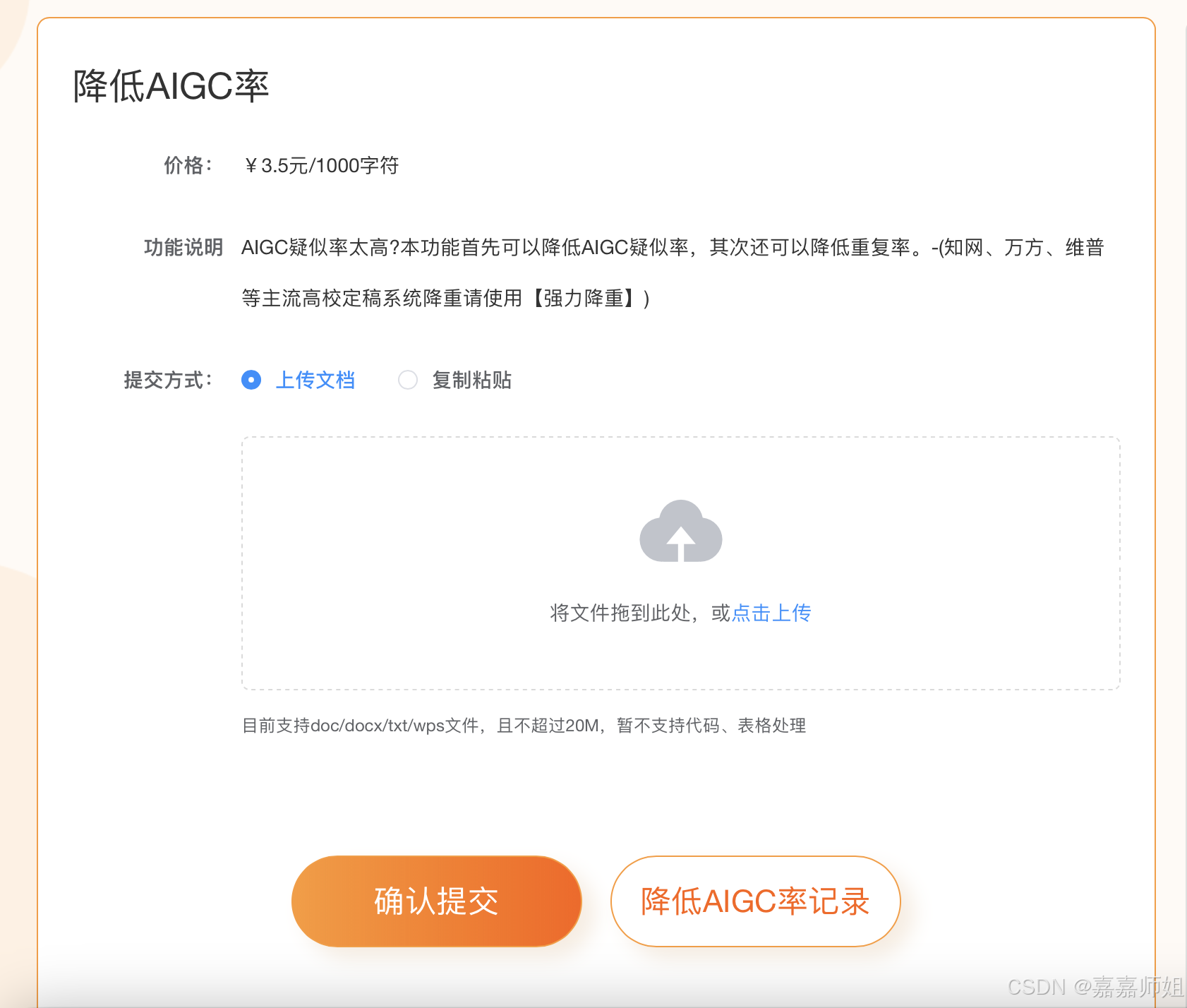
Task: Click the 降低AIGC率 page heading
Action: [x=171, y=86]
